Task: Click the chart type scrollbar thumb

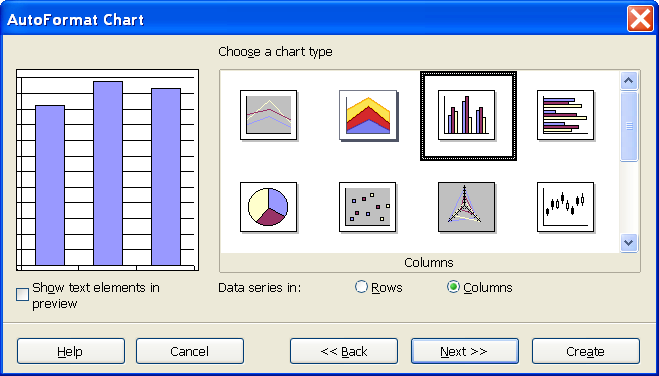Action: click(x=629, y=126)
